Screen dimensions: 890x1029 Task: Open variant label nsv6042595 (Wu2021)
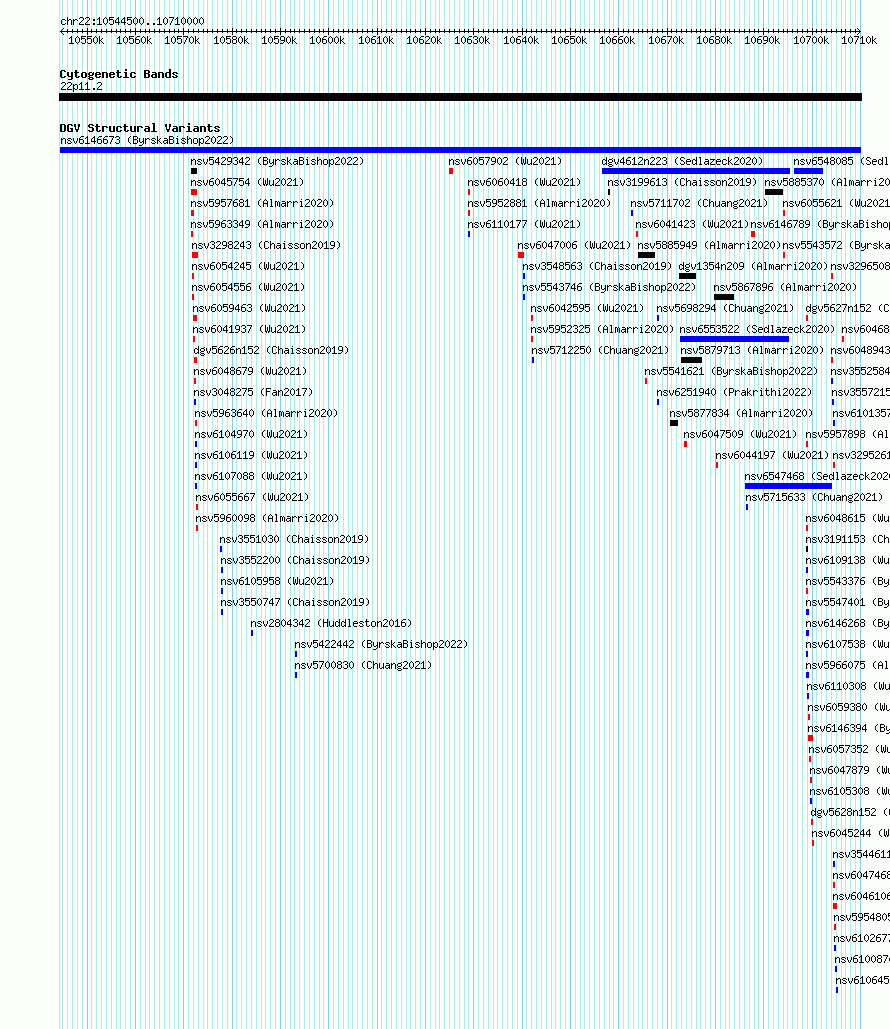[587, 308]
